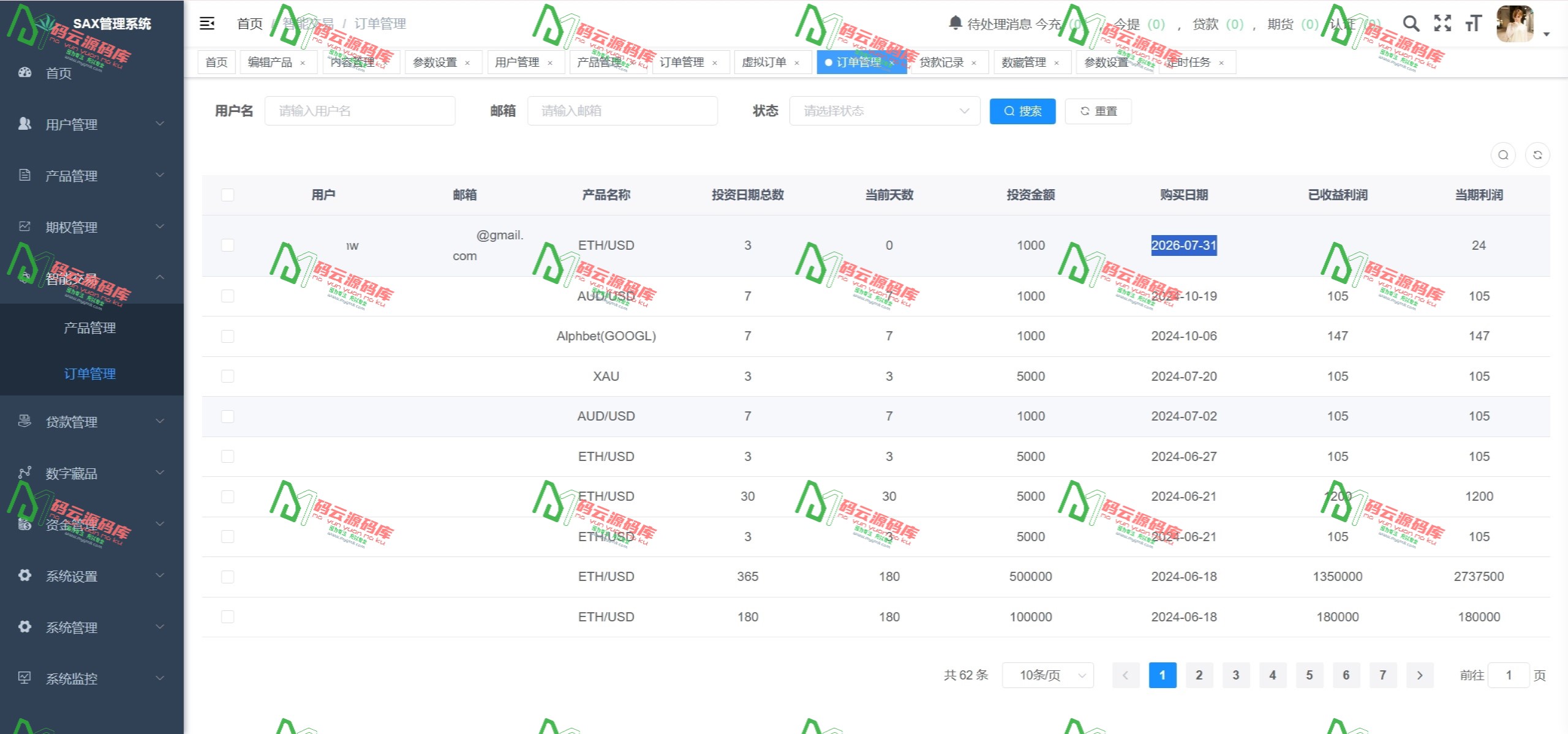Expand 用户管理 sidebar menu
Viewport: 1568px width, 734px height.
92,124
